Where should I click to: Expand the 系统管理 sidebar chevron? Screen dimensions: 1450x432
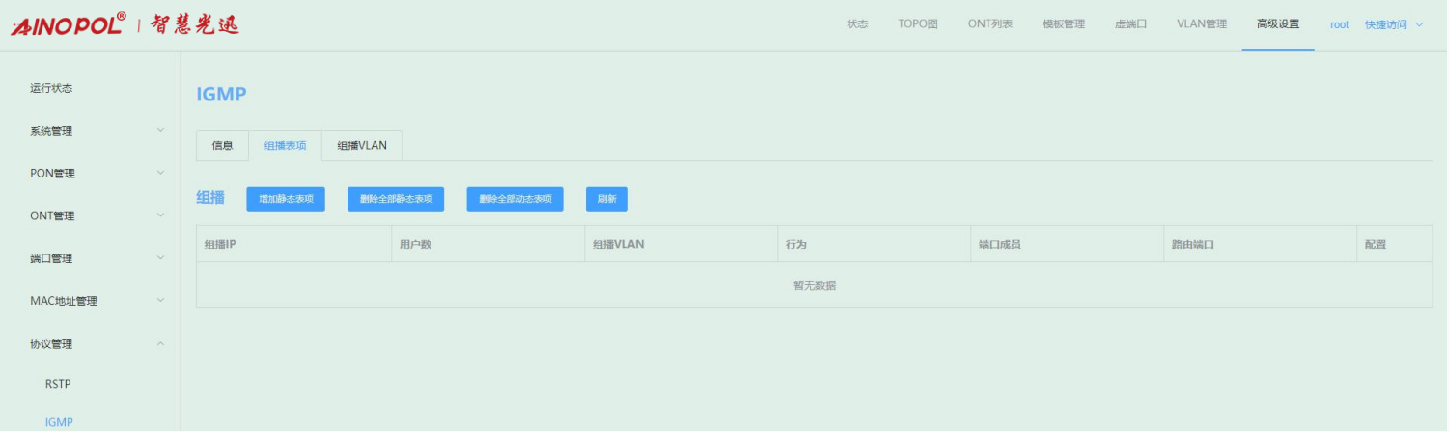pyautogui.click(x=160, y=130)
